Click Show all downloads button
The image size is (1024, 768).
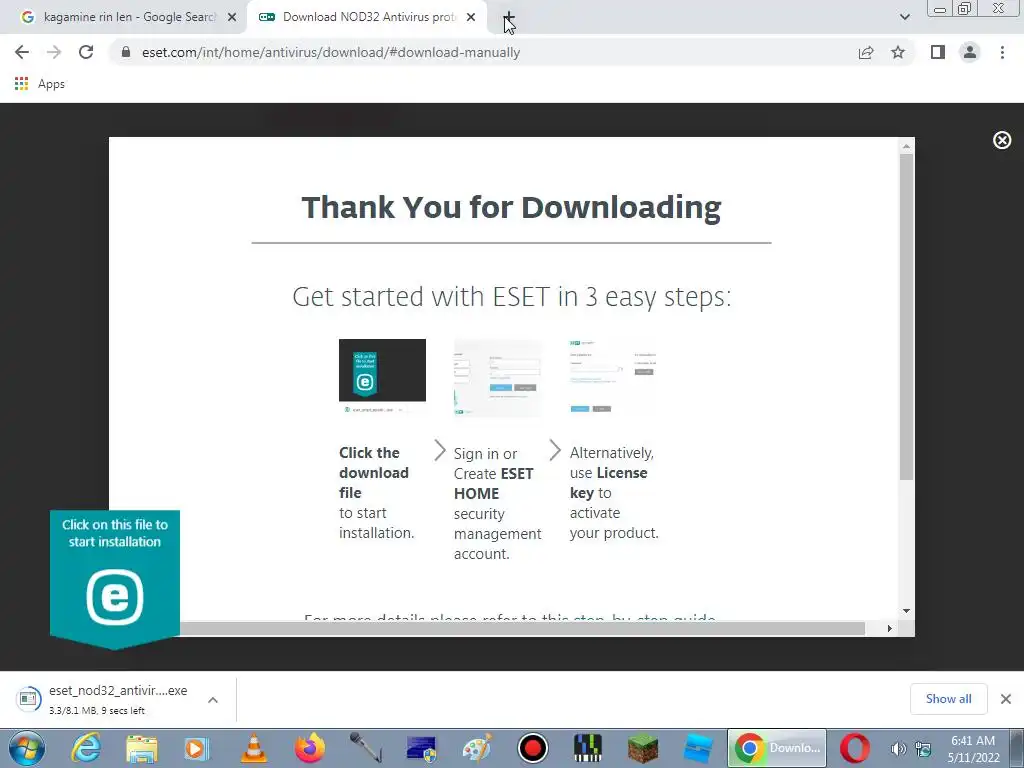click(948, 699)
